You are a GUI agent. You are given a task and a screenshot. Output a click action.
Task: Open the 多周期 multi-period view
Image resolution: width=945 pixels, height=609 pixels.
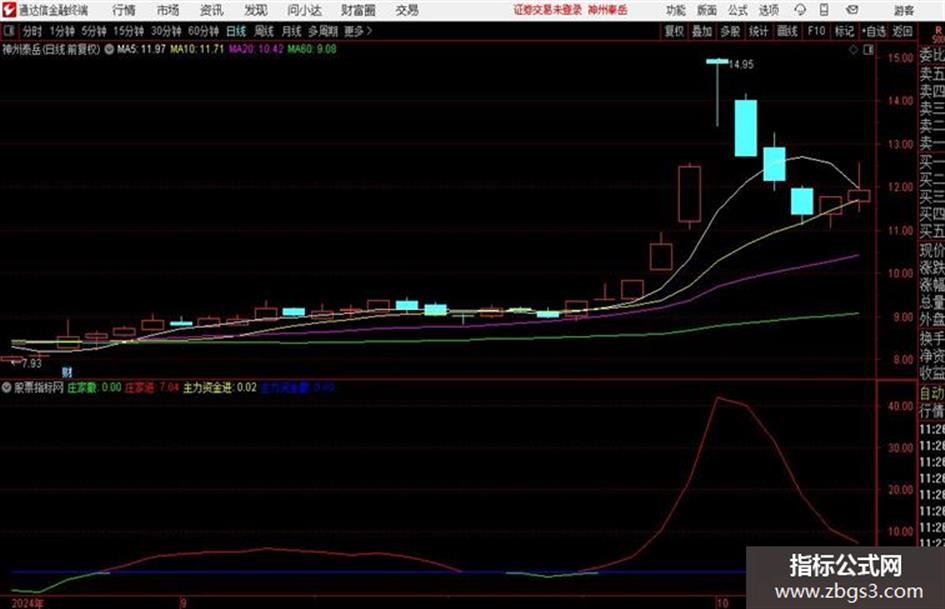pos(323,31)
